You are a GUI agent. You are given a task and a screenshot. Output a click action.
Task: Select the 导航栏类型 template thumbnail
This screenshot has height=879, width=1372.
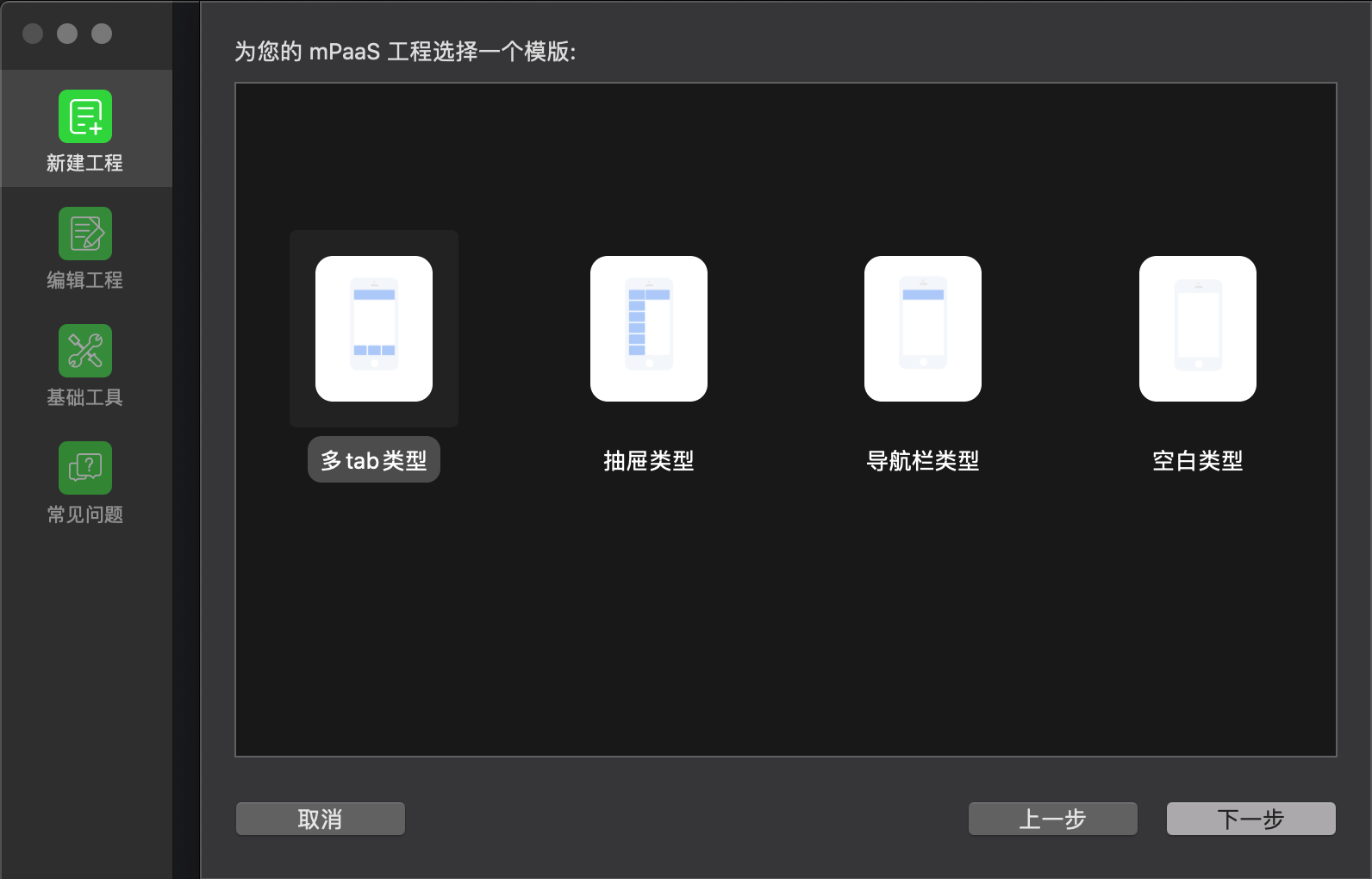[923, 328]
